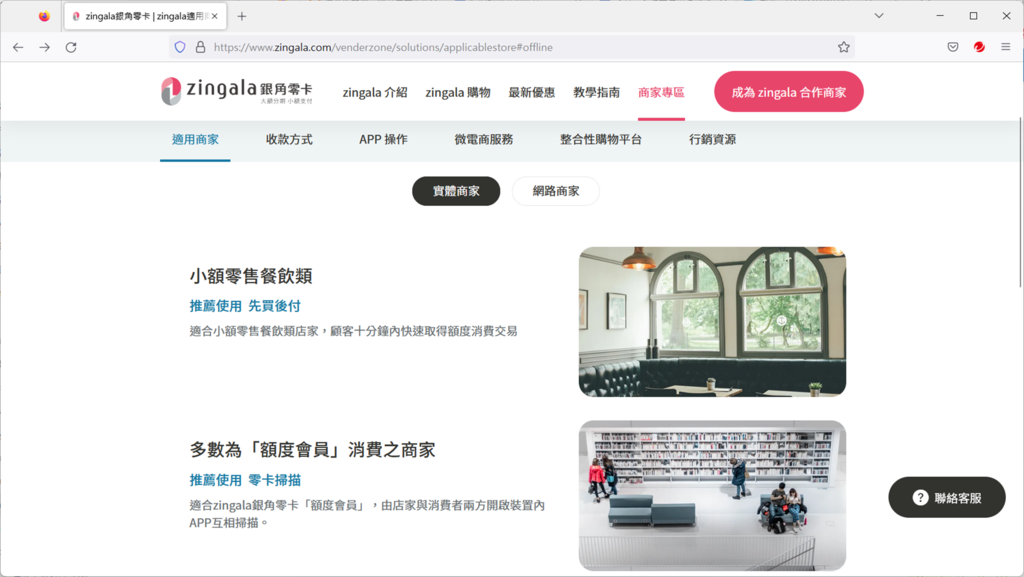Click 推薦使用 先買後付 link
This screenshot has height=577, width=1024.
246,306
